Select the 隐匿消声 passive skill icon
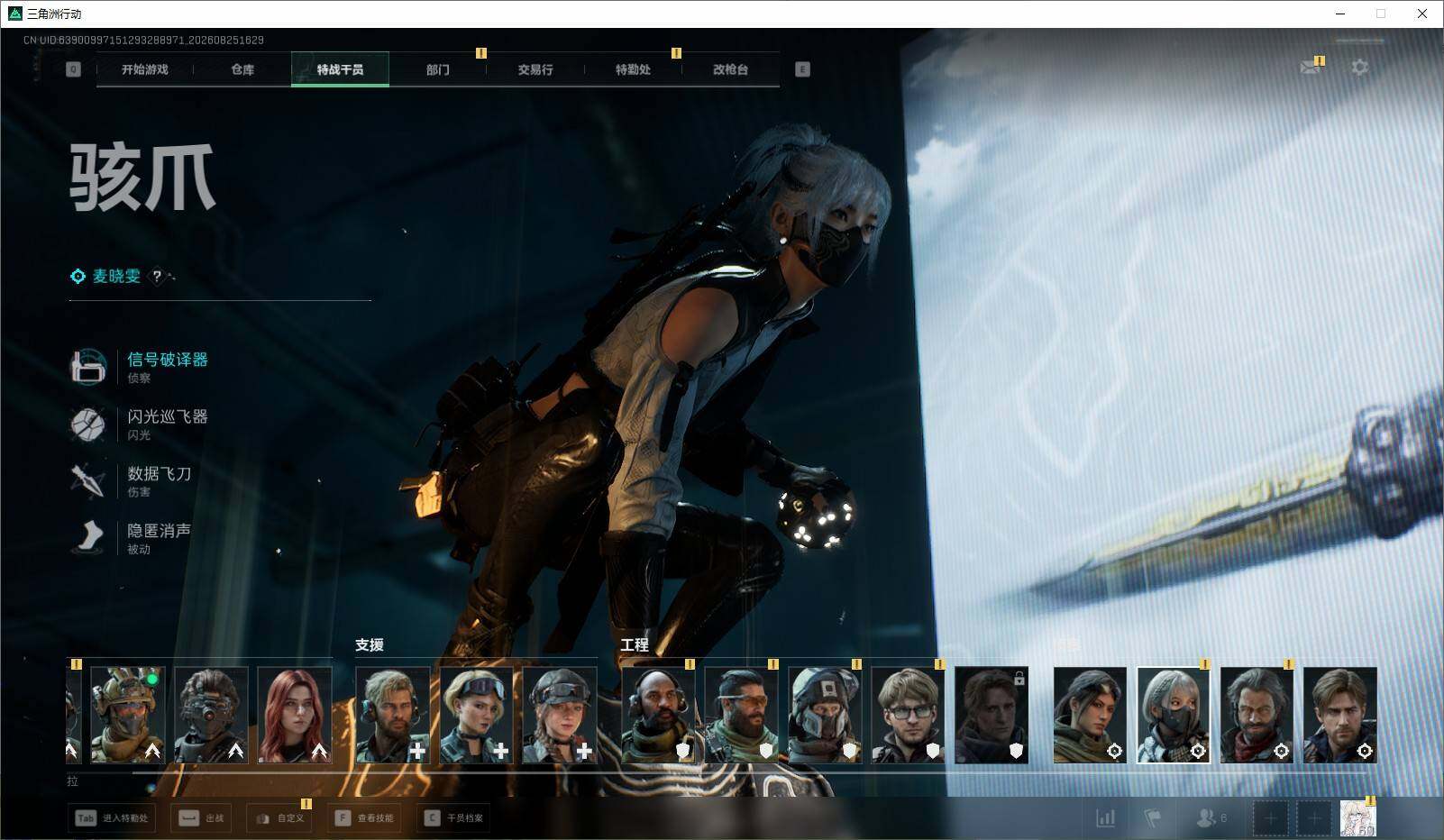 pos(87,537)
